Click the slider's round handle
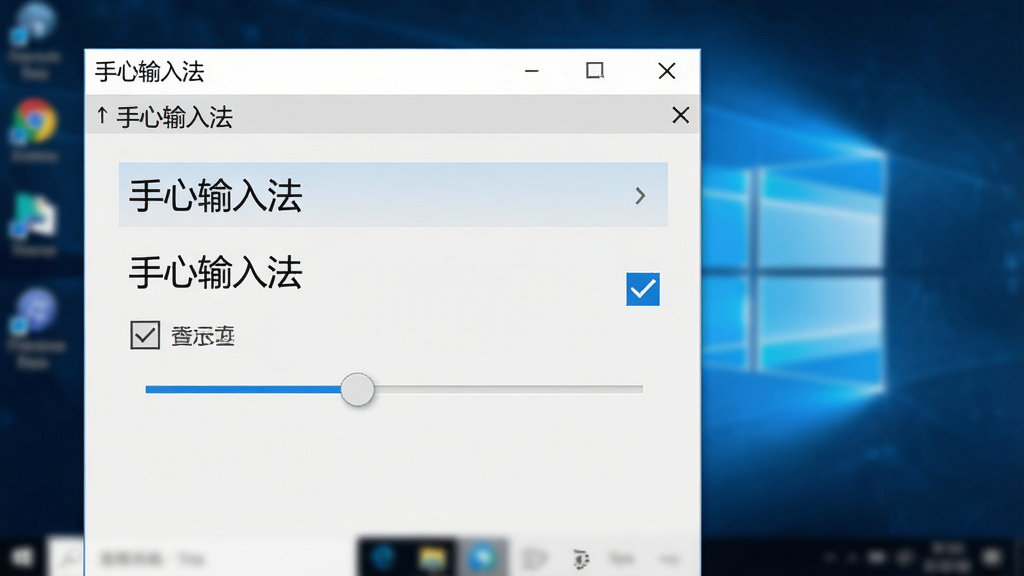The height and width of the screenshot is (576, 1024). point(357,390)
